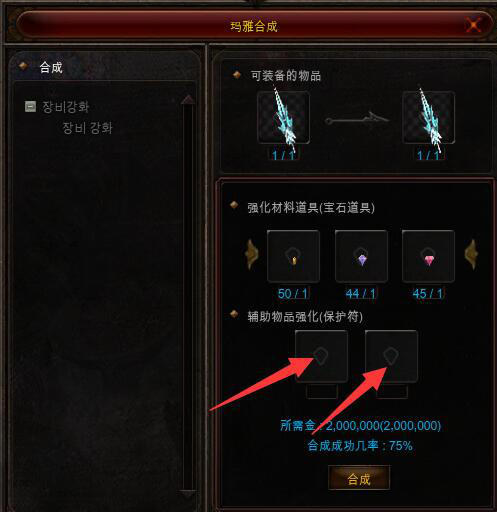Screen dimensions: 497x512
Task: Click the first empty protection charm slot
Action: pyautogui.click(x=321, y=356)
